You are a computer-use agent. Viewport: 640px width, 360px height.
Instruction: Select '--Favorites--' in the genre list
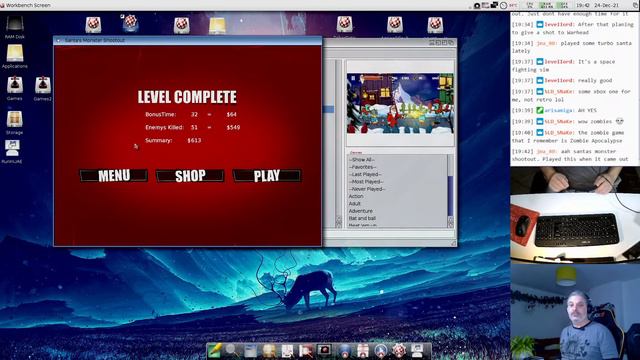362,167
